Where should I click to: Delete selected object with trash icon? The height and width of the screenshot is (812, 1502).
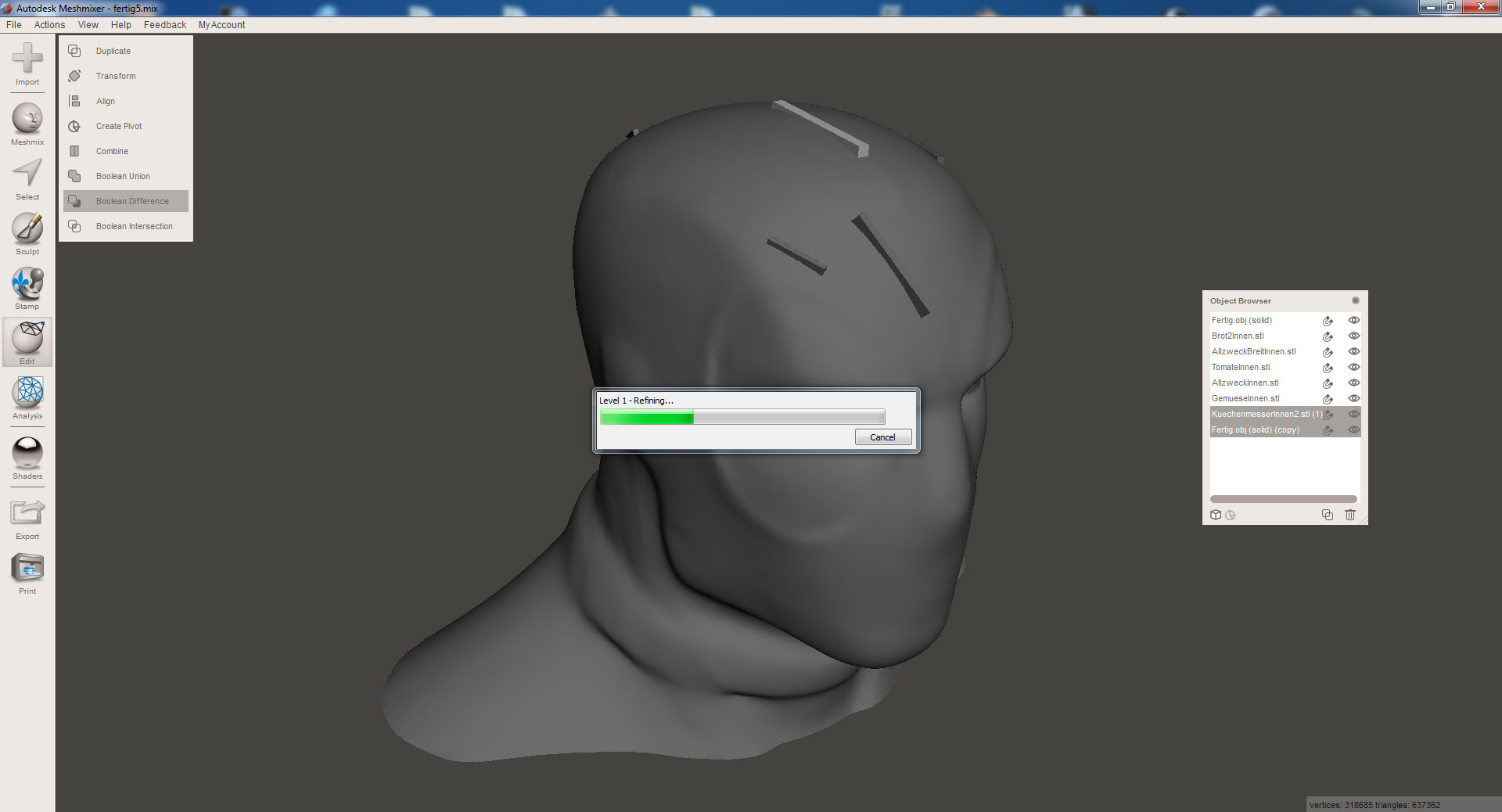[x=1350, y=515]
